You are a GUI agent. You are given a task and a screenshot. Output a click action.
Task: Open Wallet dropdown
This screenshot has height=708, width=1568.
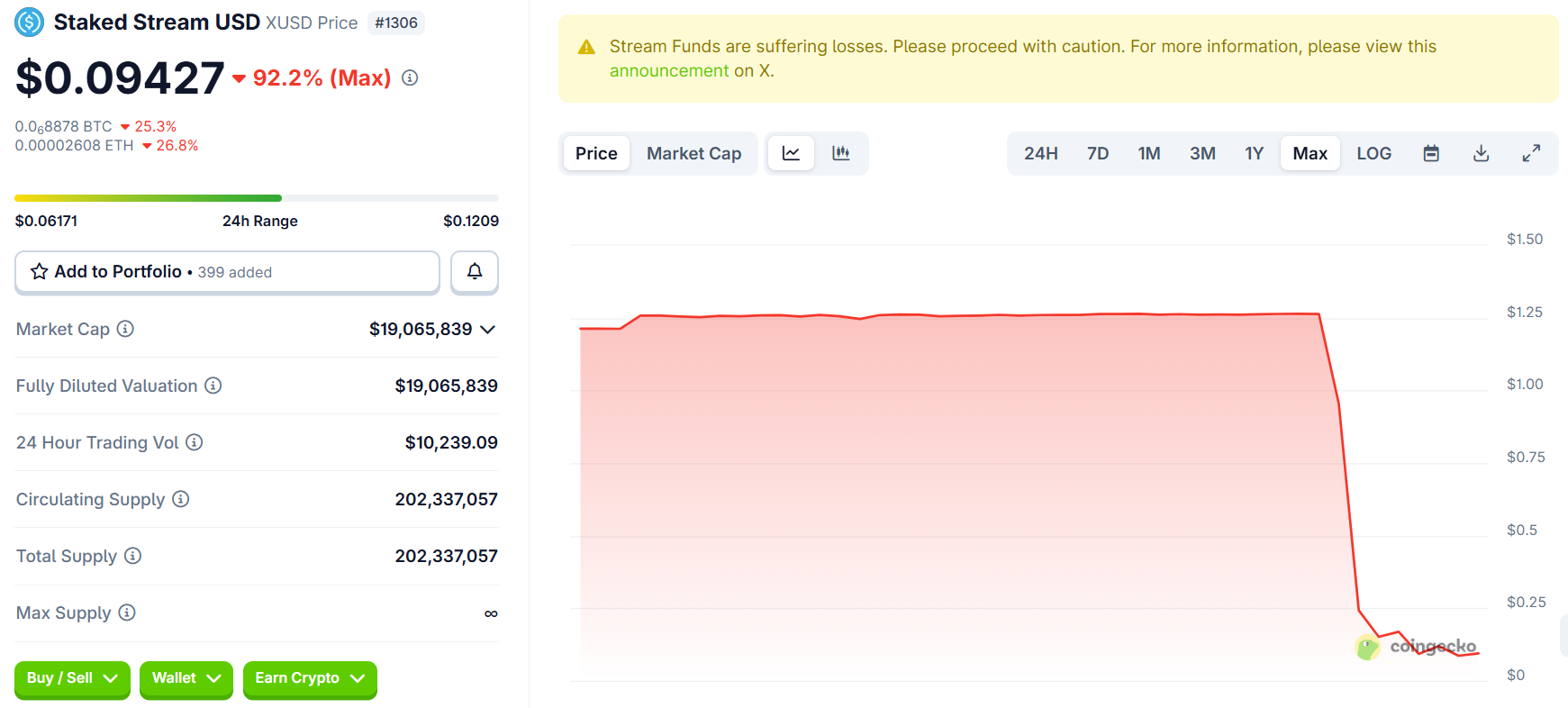[x=186, y=679]
